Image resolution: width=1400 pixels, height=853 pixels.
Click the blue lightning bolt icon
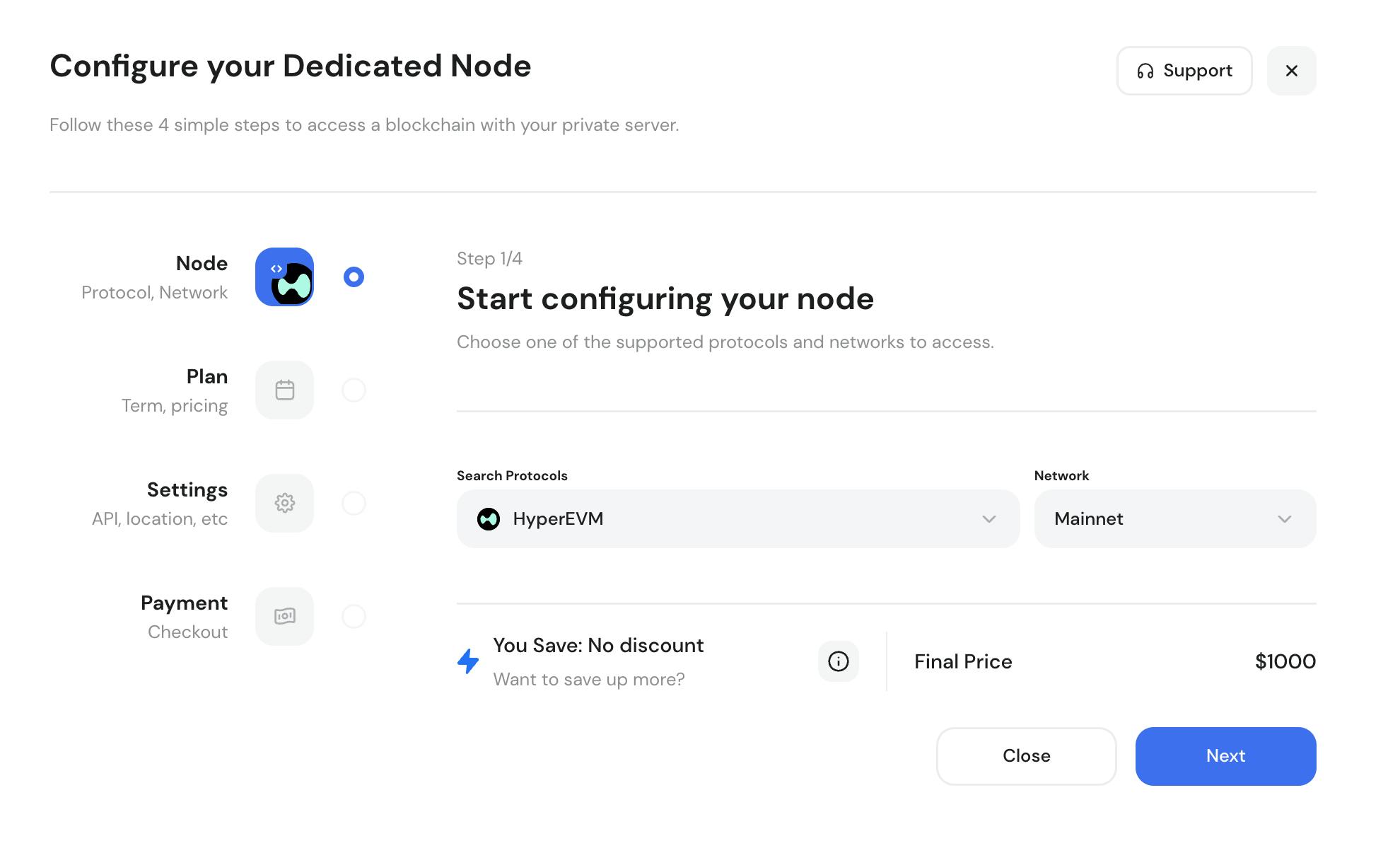click(x=468, y=661)
